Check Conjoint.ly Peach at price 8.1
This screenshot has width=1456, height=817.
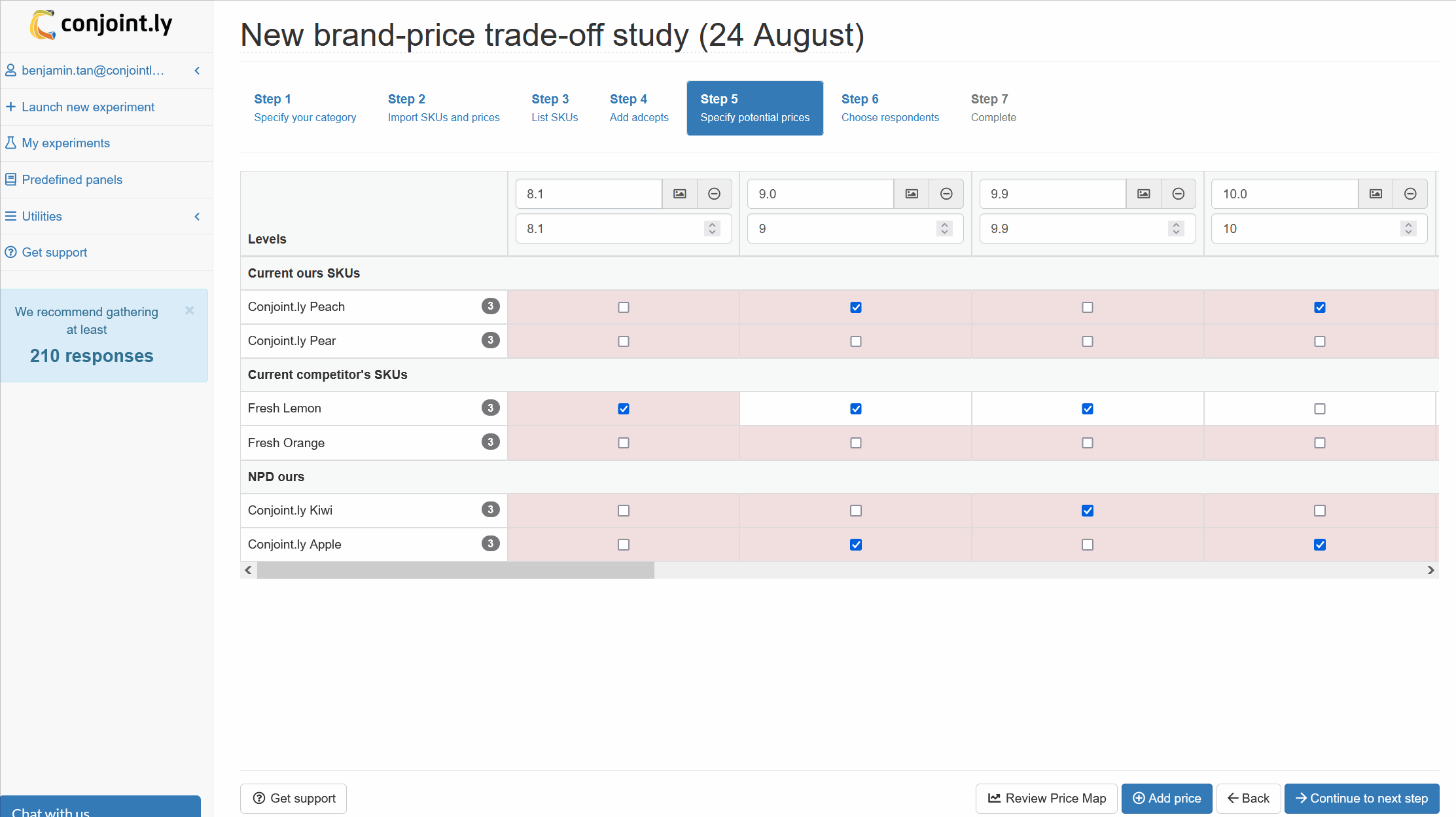tap(624, 307)
